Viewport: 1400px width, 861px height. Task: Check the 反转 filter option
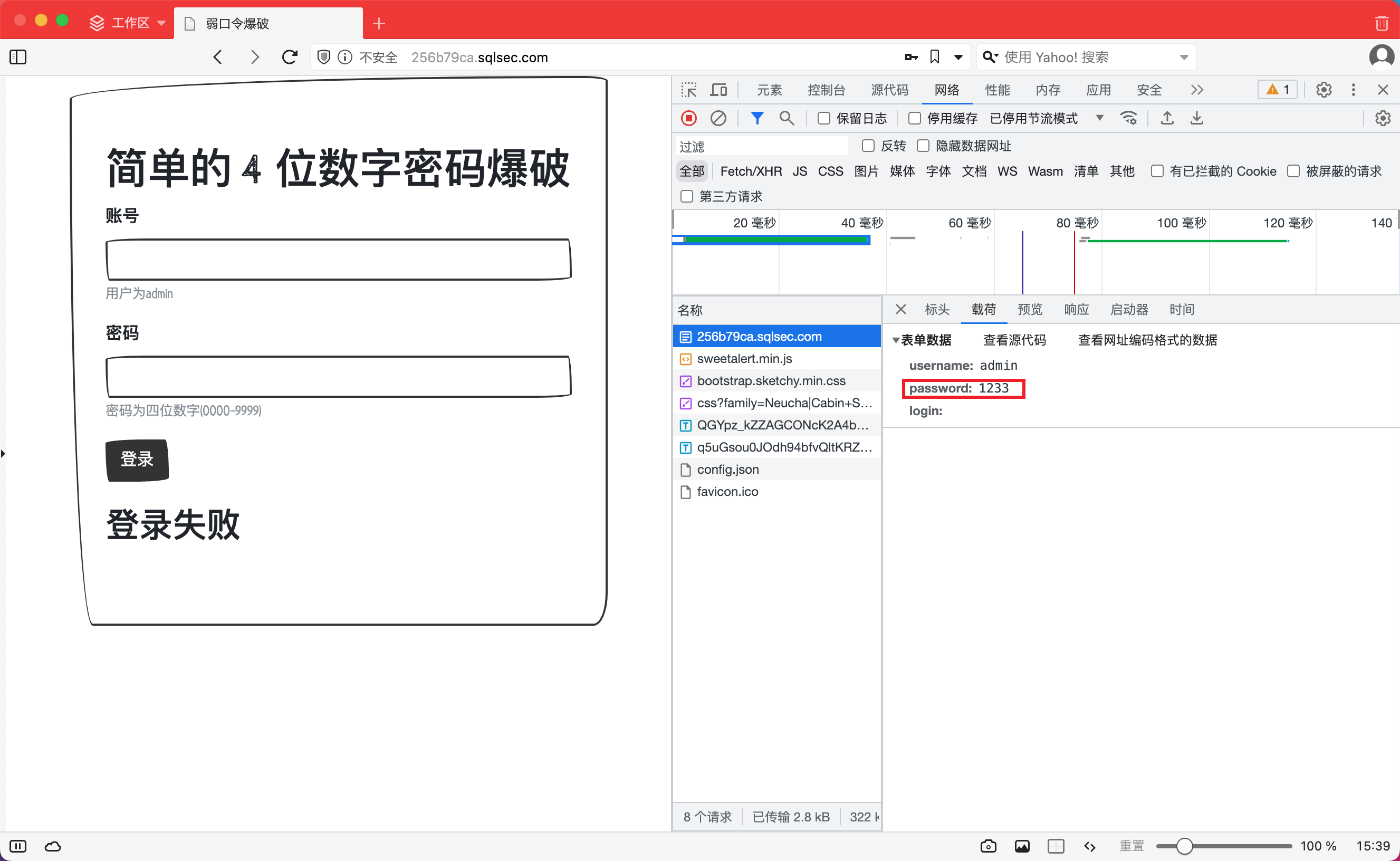868,146
